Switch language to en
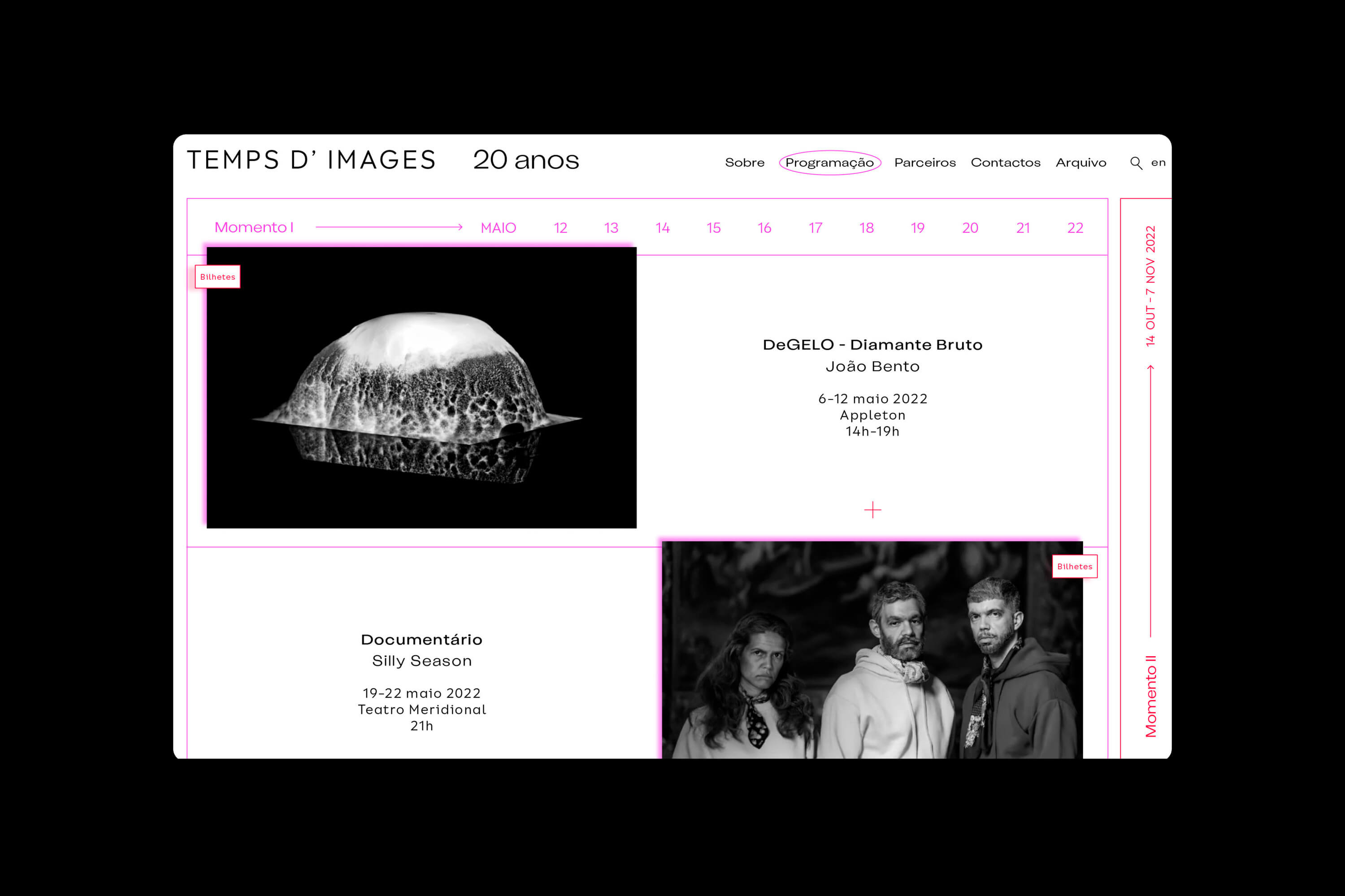 point(1158,163)
